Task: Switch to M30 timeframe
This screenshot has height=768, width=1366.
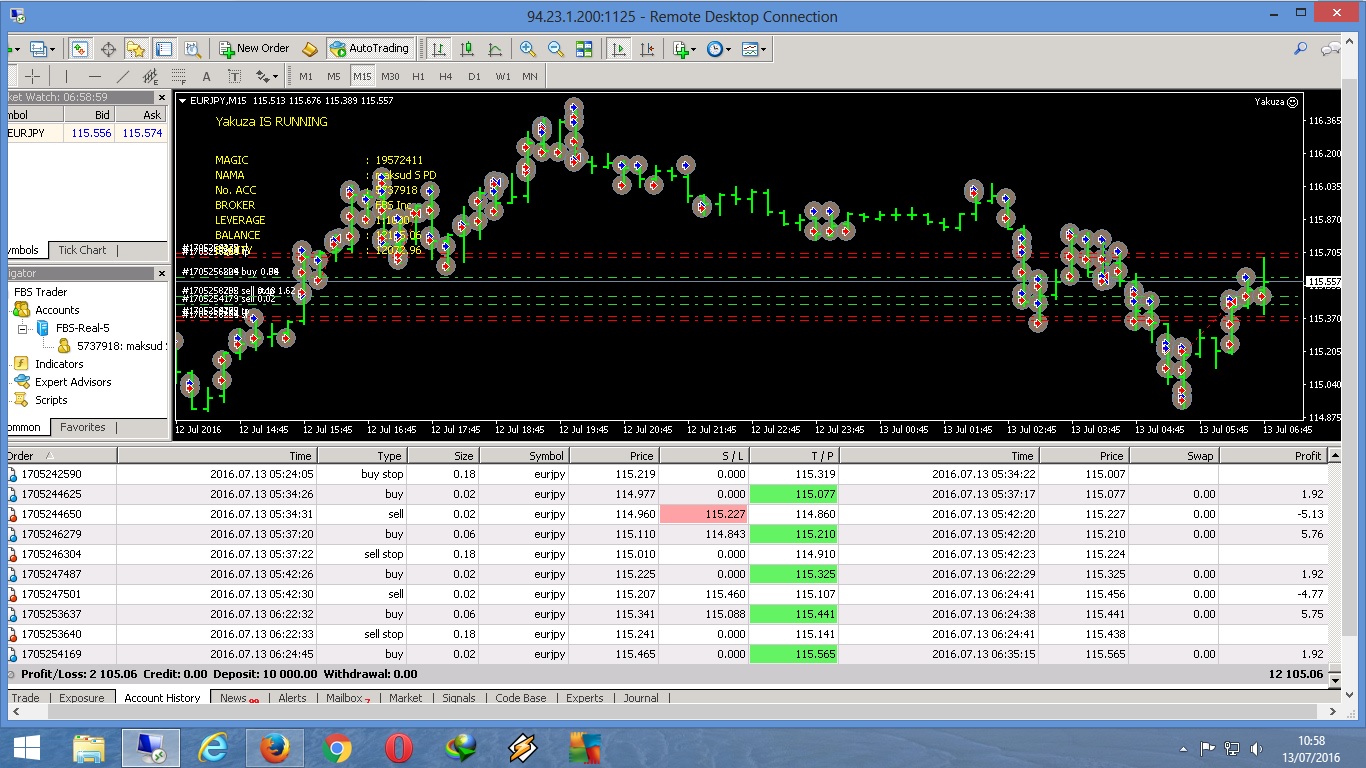Action: (390, 76)
